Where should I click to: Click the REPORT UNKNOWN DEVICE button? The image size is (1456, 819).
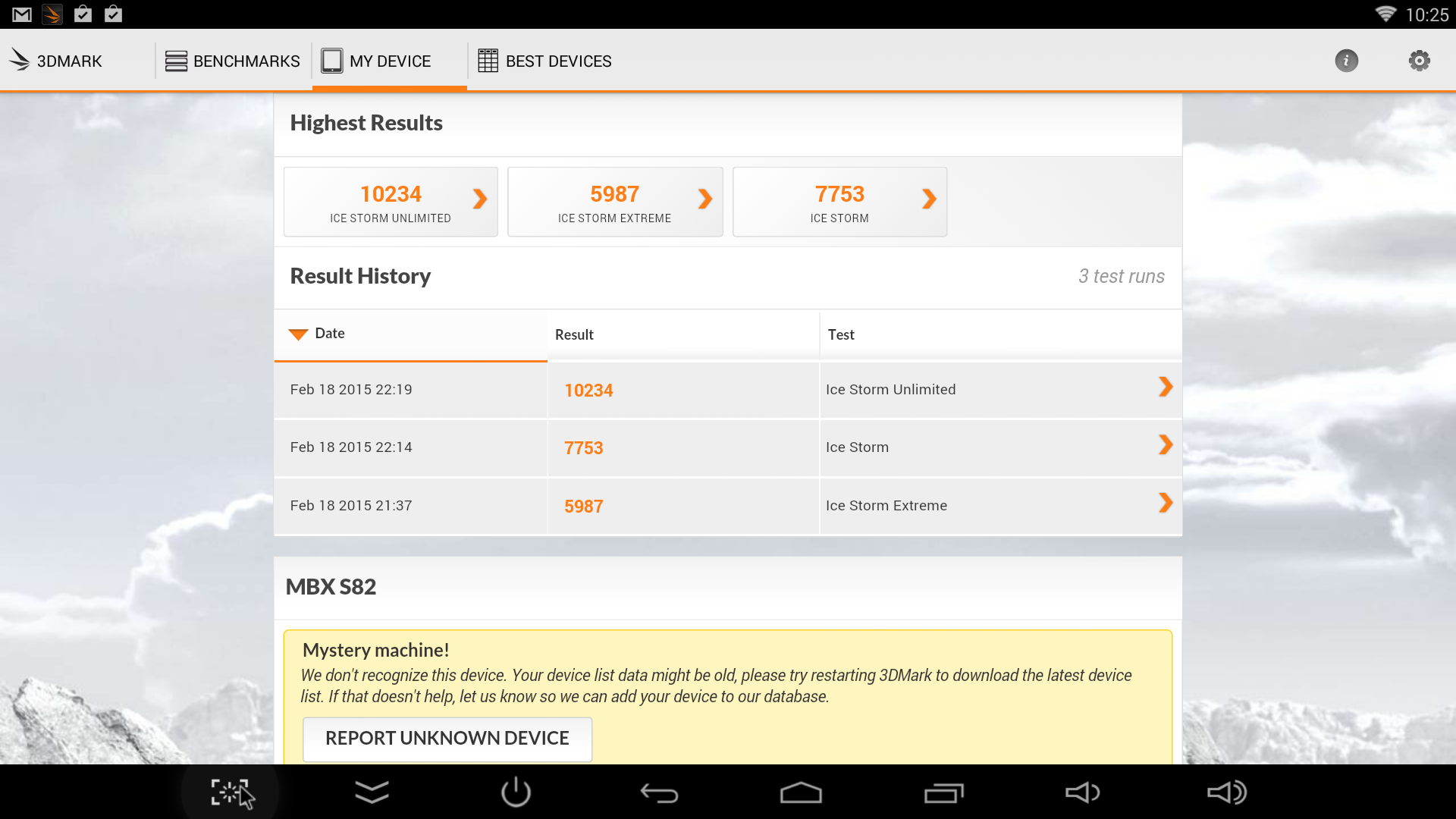447,739
